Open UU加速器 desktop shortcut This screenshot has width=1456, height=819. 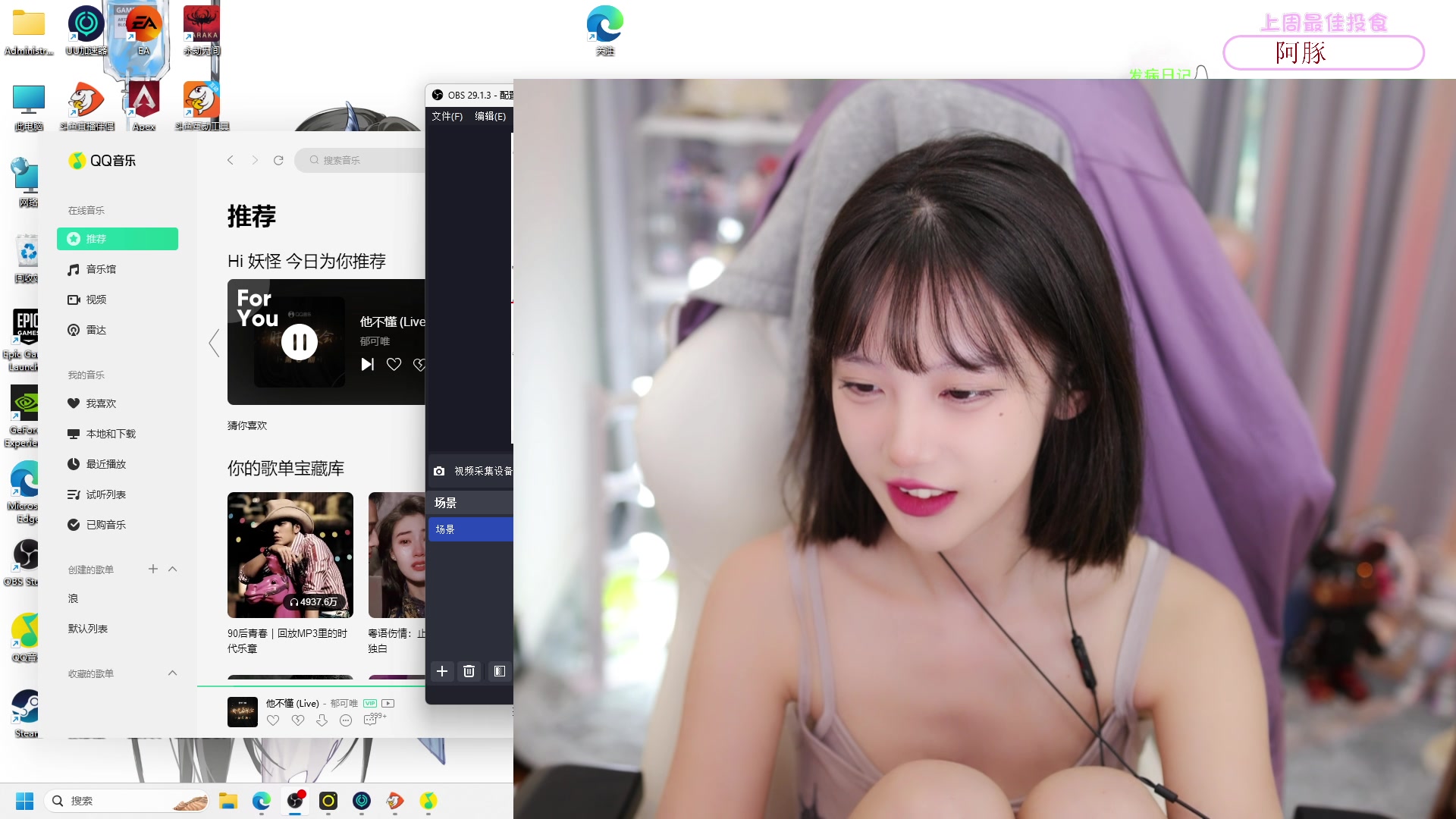[86, 30]
